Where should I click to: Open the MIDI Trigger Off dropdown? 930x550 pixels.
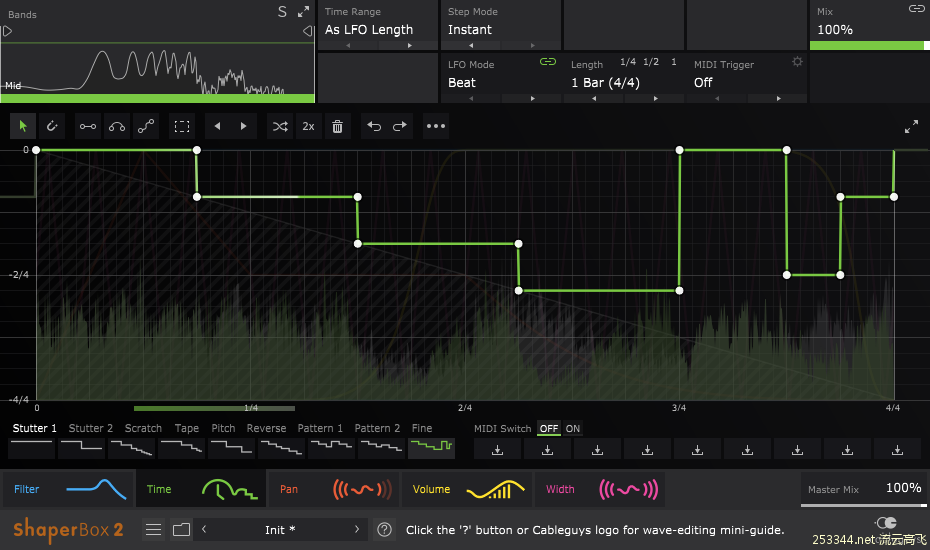[x=703, y=83]
